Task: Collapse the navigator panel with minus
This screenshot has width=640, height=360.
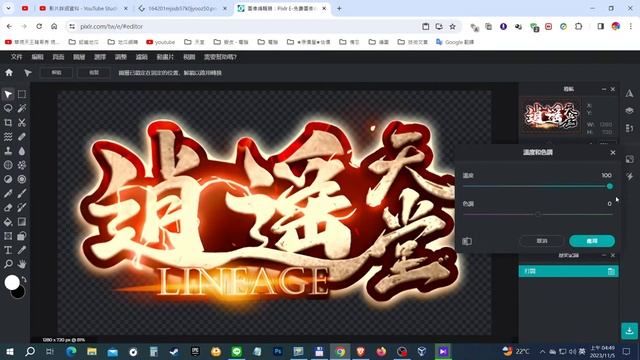Action: (x=604, y=89)
